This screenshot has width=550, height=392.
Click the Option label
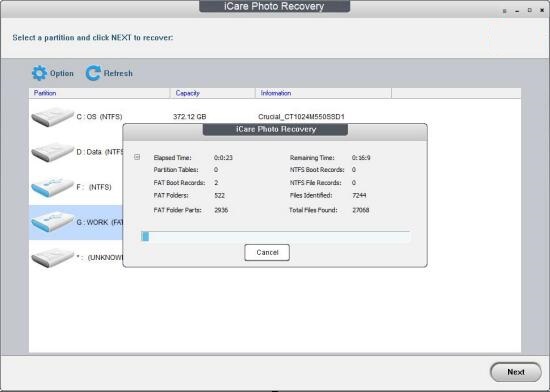click(62, 73)
